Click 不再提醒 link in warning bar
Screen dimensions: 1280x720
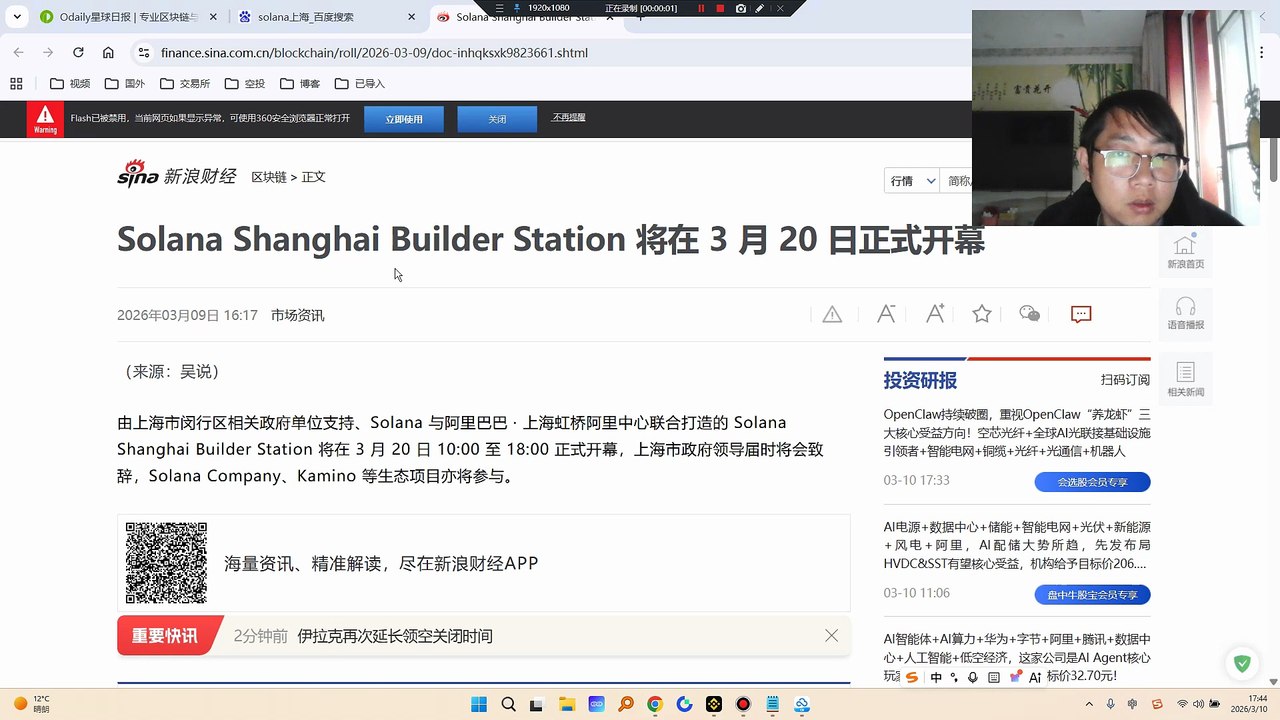tap(569, 117)
